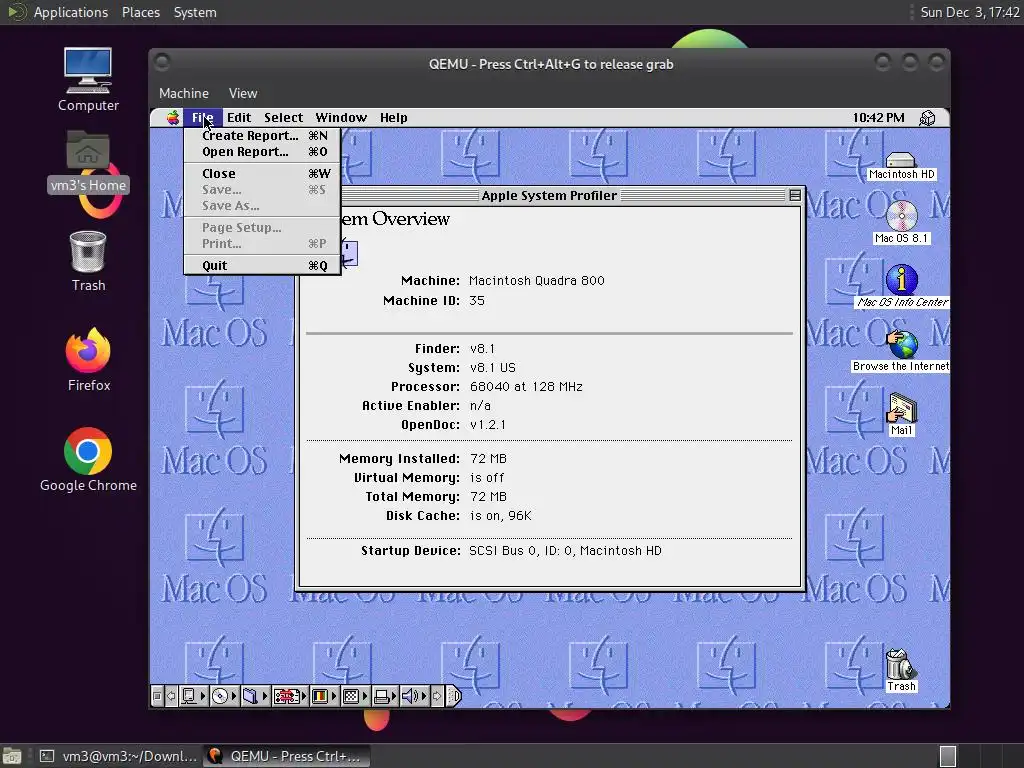The height and width of the screenshot is (768, 1024).
Task: Click the Control Strip close box
Action: (157, 696)
